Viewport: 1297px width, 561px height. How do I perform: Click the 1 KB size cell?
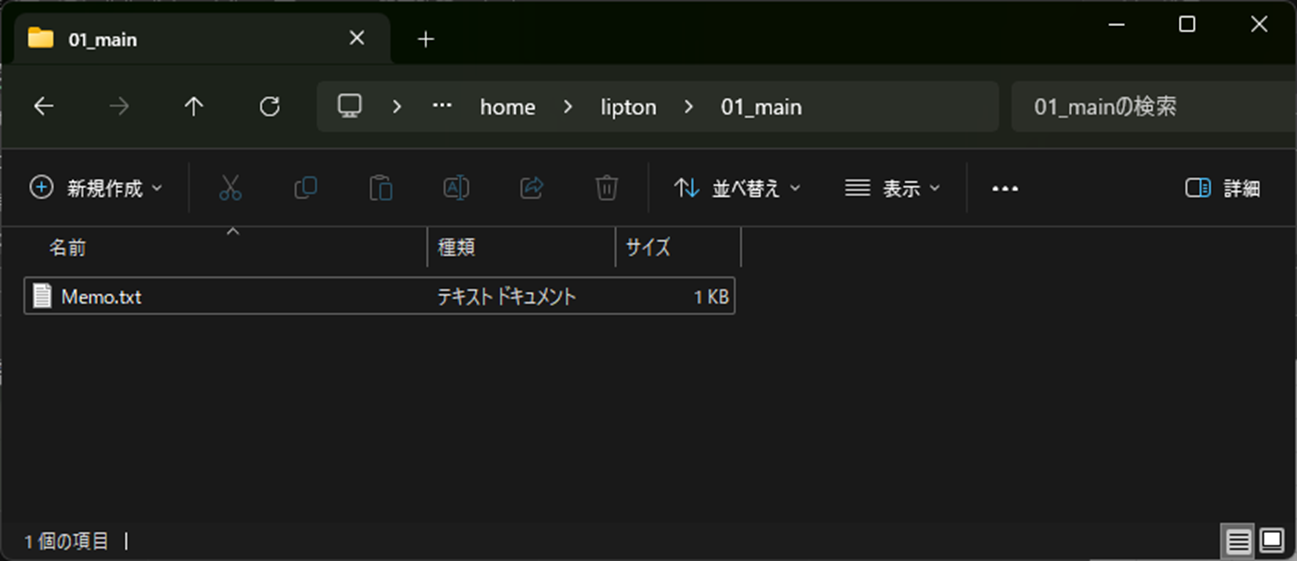point(711,296)
